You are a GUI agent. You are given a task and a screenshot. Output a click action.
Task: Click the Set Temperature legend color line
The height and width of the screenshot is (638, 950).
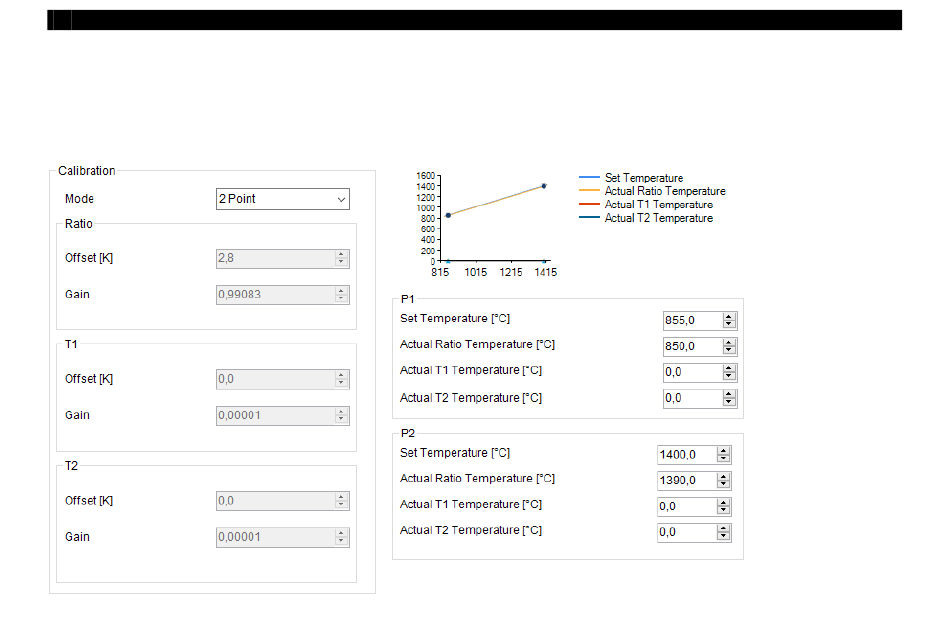click(x=590, y=178)
